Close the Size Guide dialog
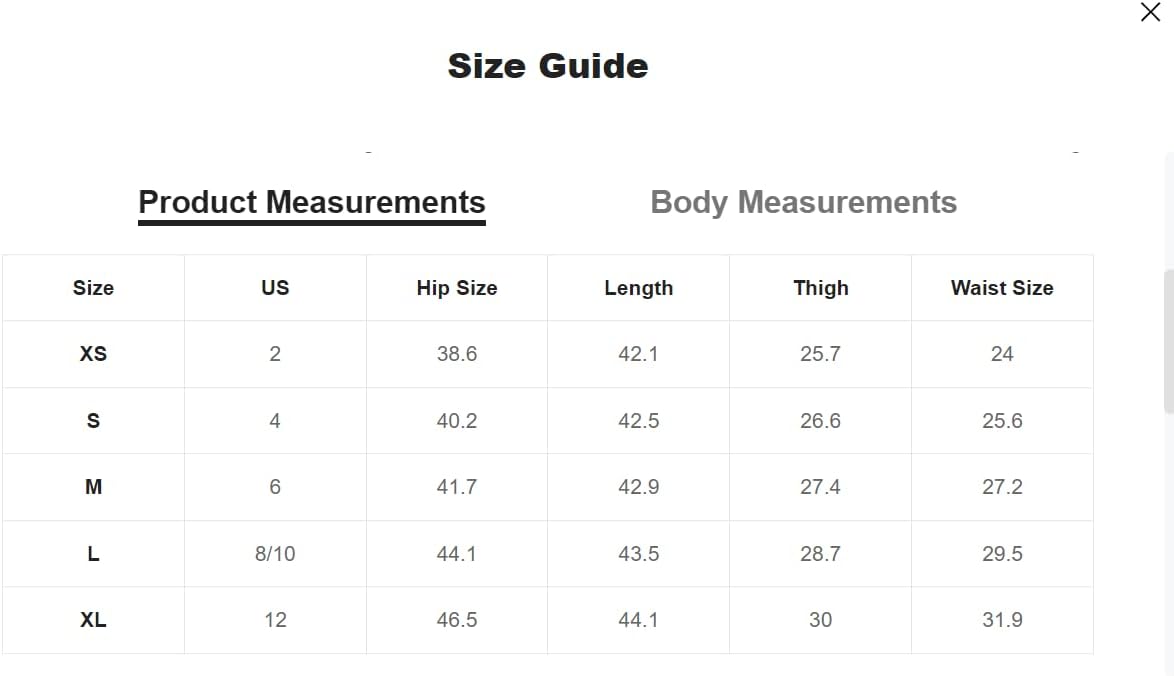The height and width of the screenshot is (676, 1174). (x=1150, y=12)
